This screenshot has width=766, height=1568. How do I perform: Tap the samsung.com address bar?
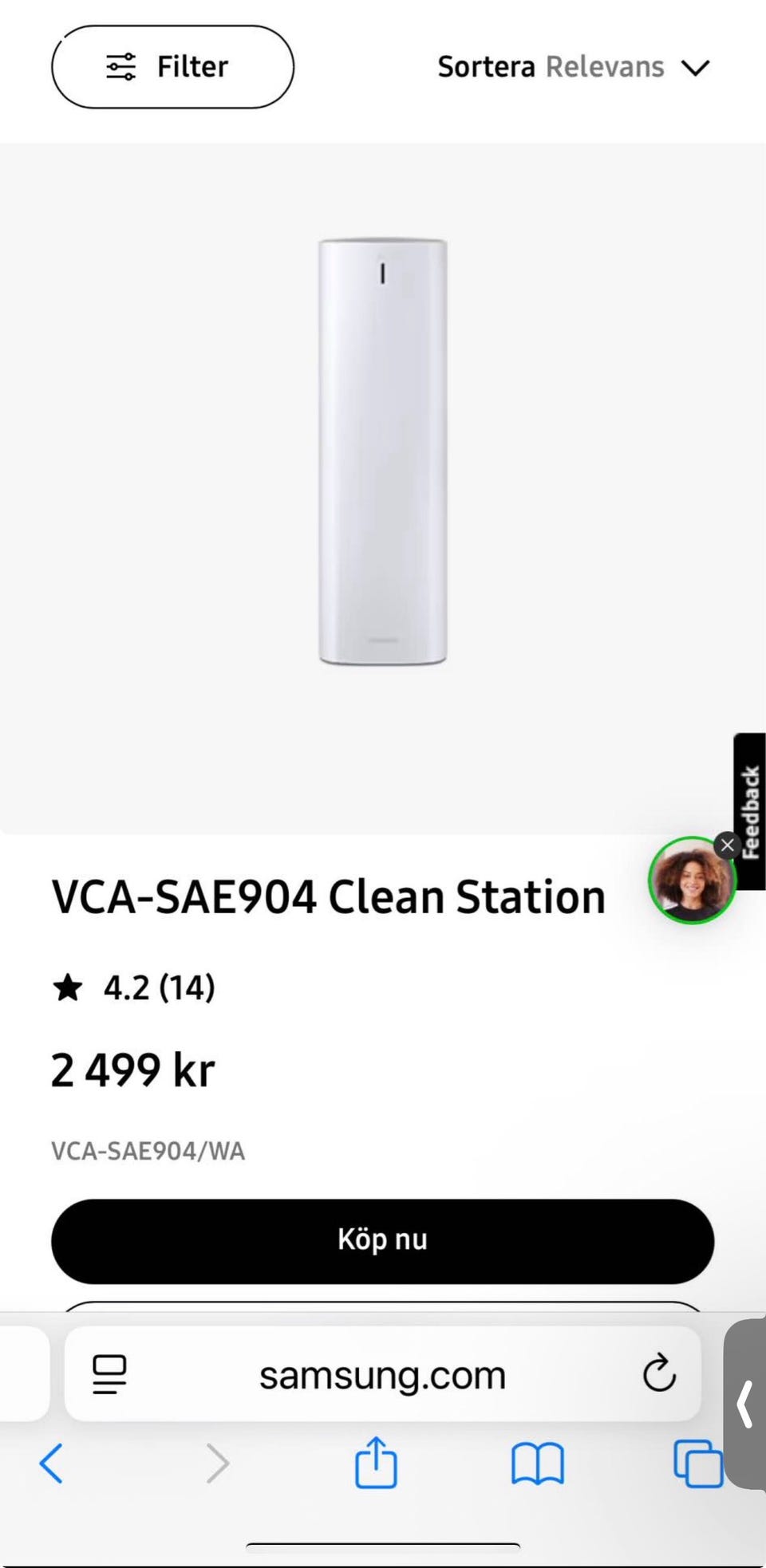383,1374
